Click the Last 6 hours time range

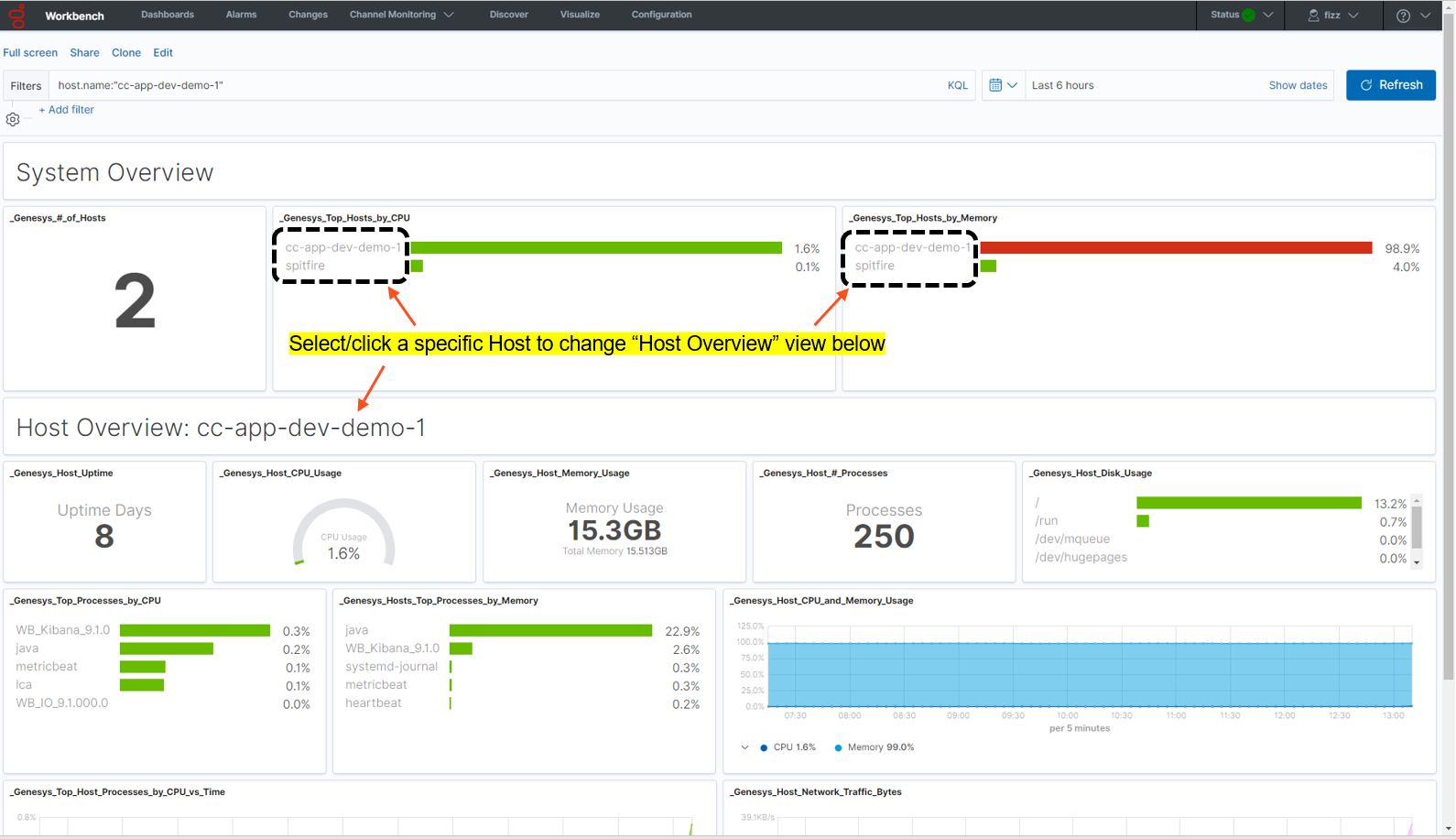point(1062,85)
